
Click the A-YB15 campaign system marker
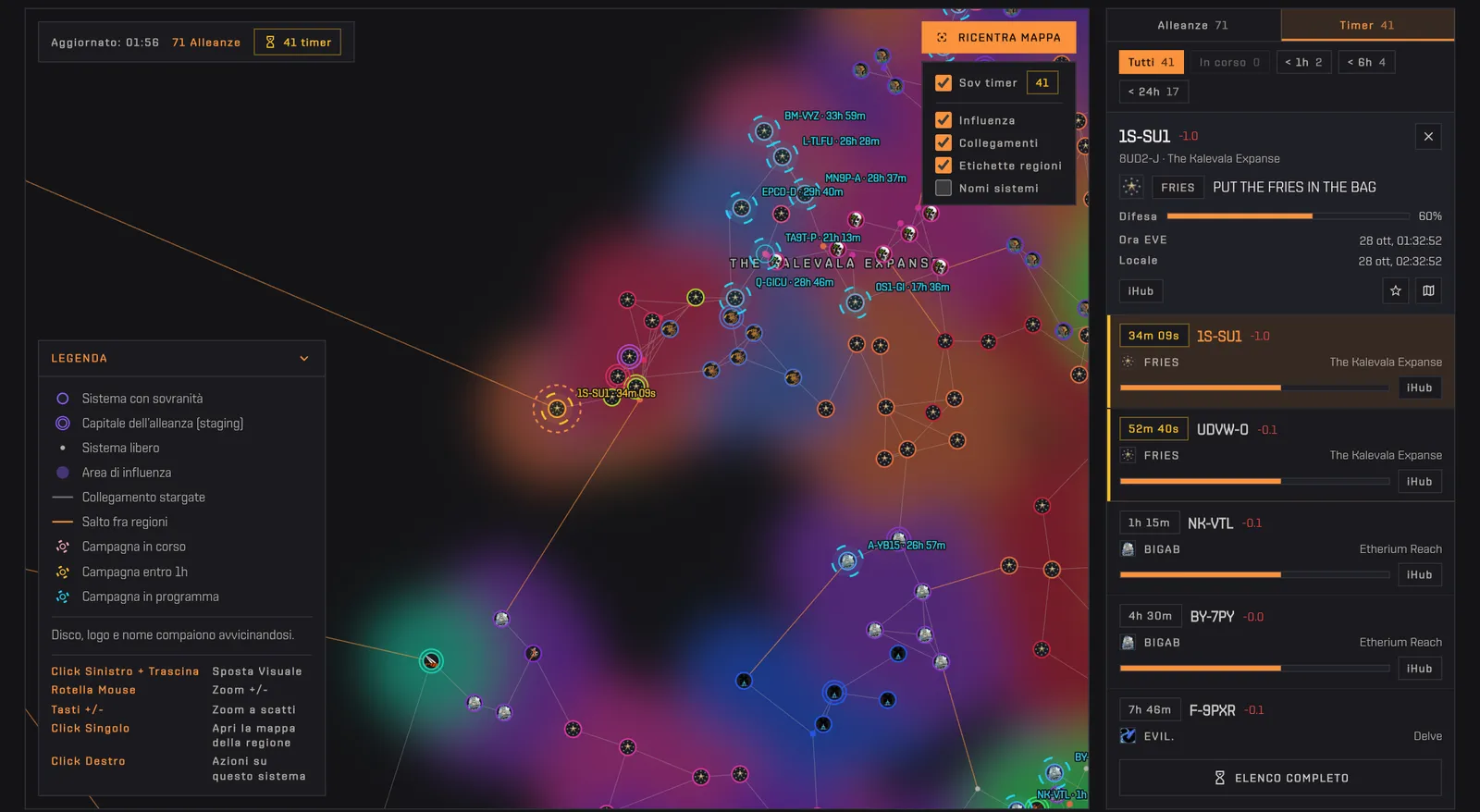coord(847,560)
